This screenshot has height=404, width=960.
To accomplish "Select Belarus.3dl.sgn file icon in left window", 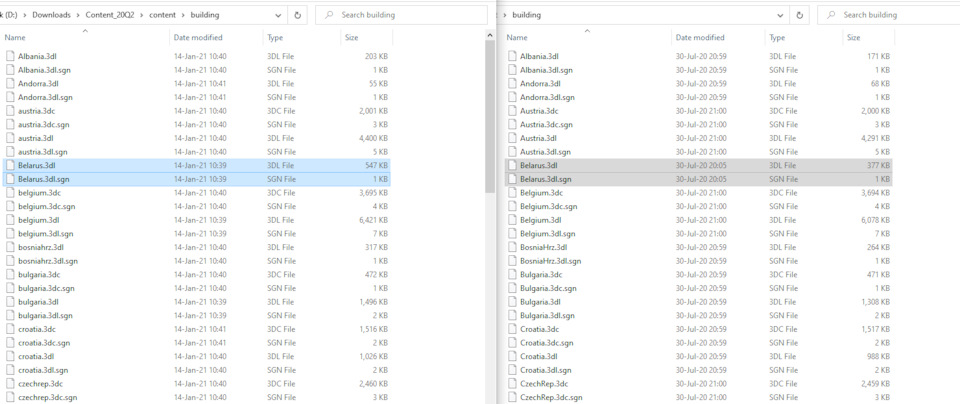I will [10, 179].
